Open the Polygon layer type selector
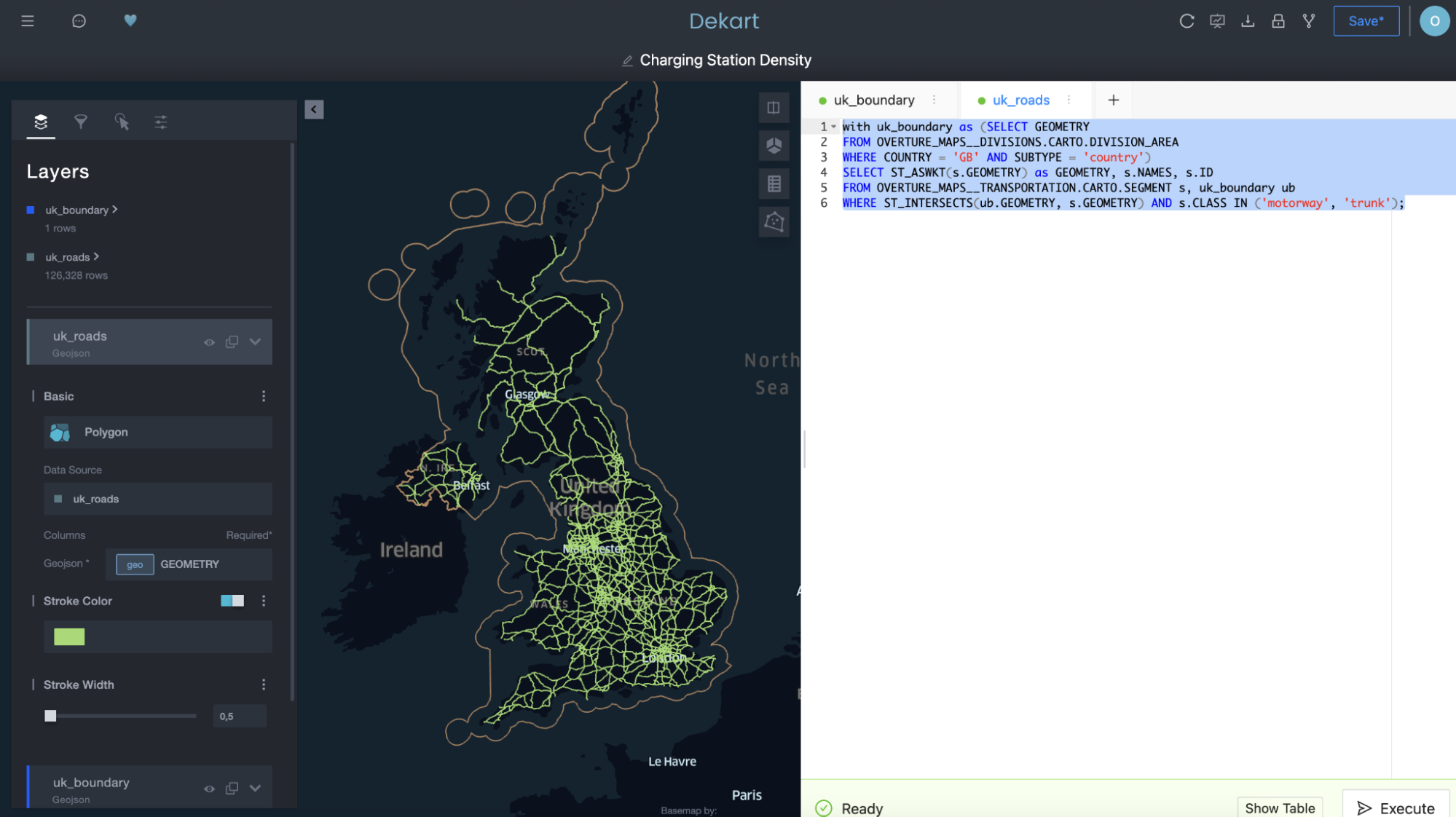This screenshot has height=817, width=1456. (x=157, y=432)
